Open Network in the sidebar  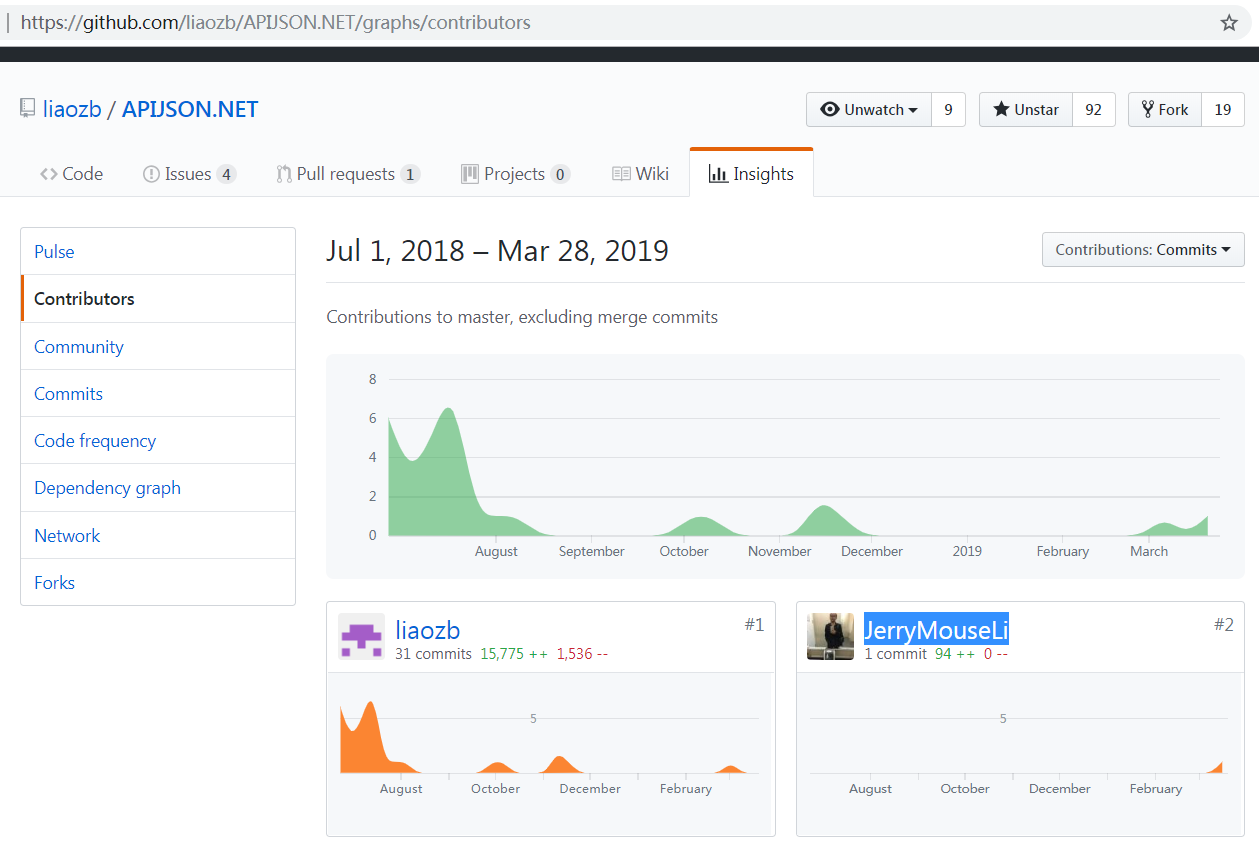[x=158, y=536]
